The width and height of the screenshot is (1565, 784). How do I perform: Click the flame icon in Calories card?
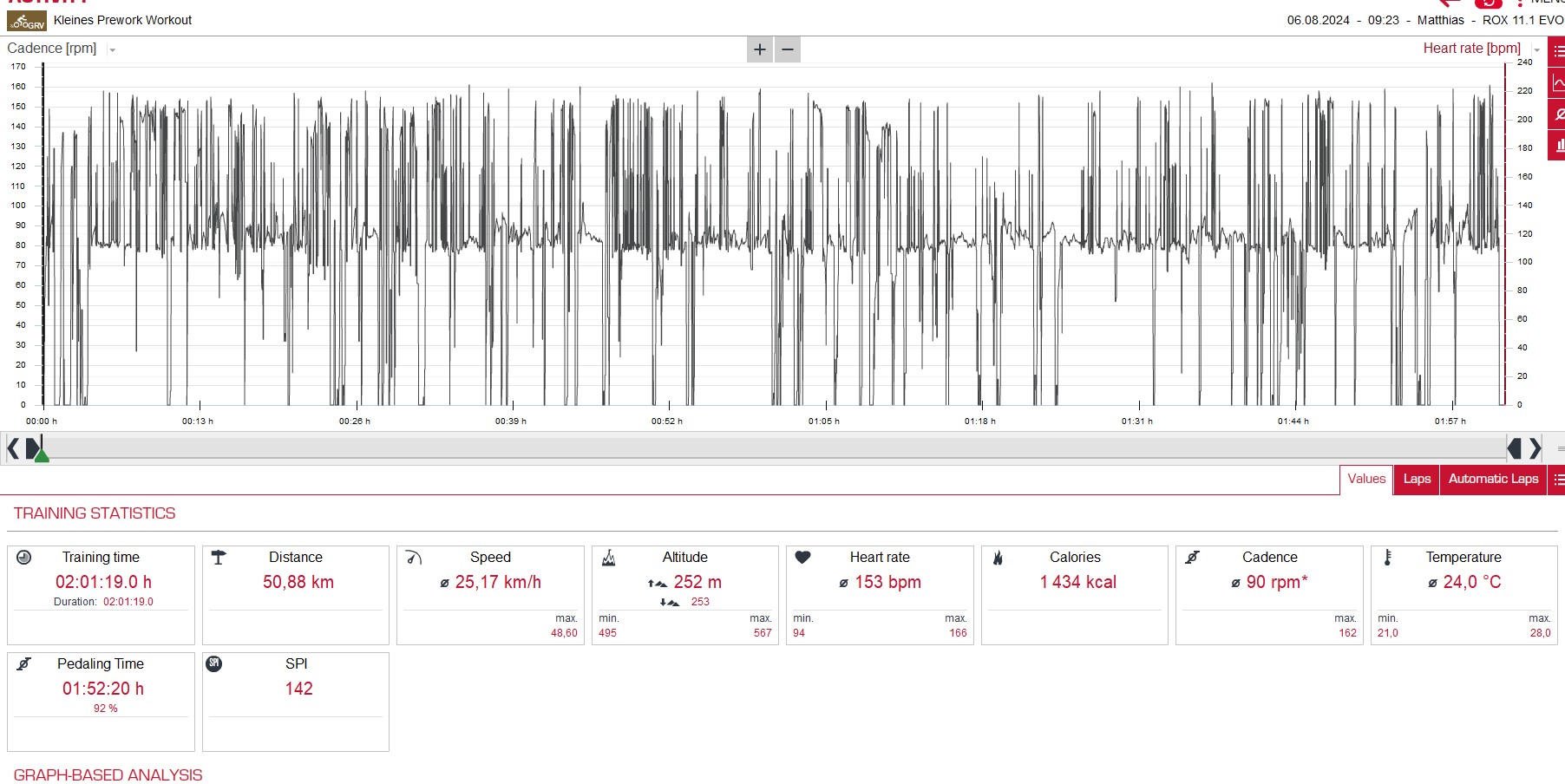(x=998, y=558)
